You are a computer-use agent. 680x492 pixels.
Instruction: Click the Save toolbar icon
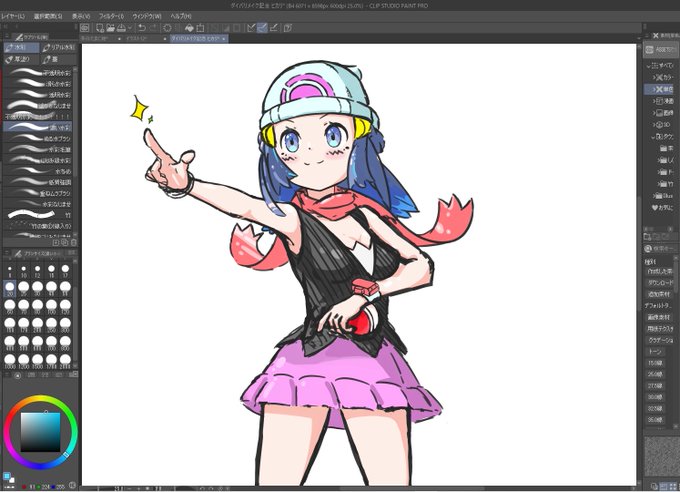pos(121,28)
